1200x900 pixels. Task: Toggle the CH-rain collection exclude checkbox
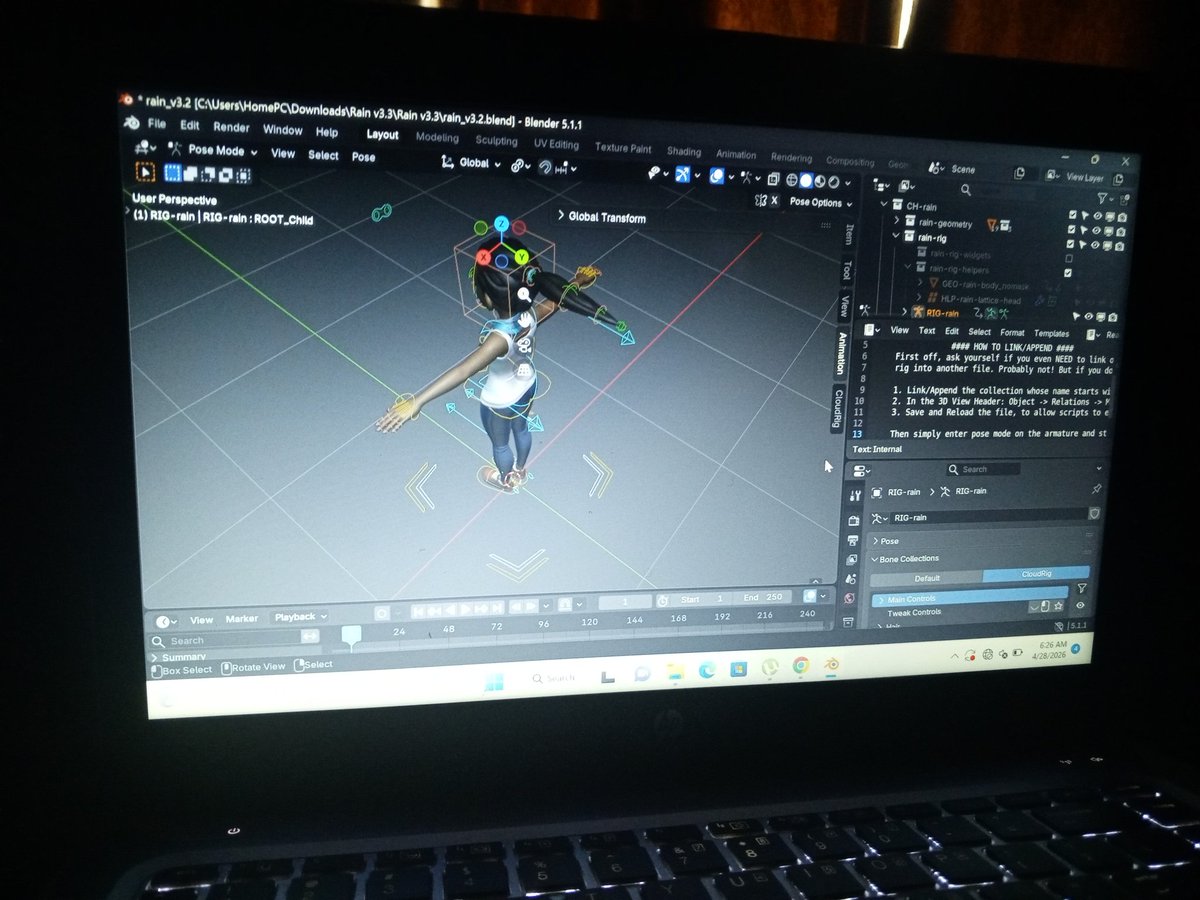coord(1071,215)
